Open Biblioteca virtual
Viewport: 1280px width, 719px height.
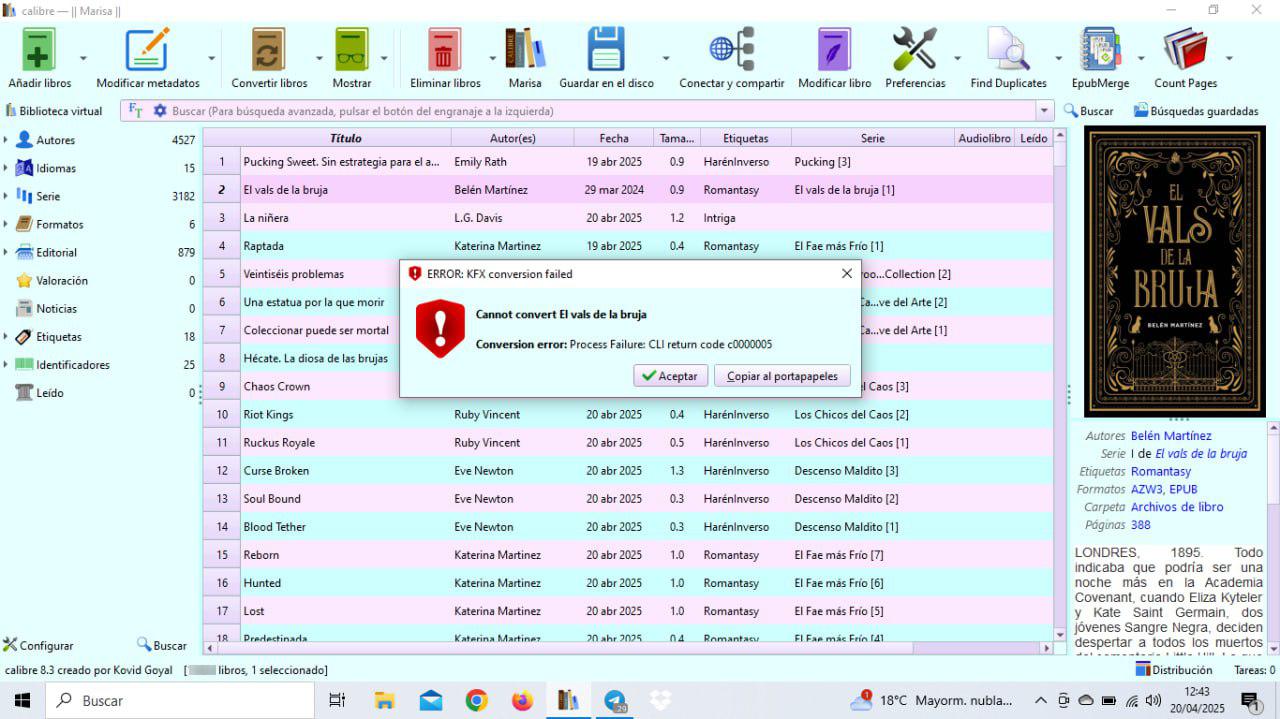click(x=54, y=111)
